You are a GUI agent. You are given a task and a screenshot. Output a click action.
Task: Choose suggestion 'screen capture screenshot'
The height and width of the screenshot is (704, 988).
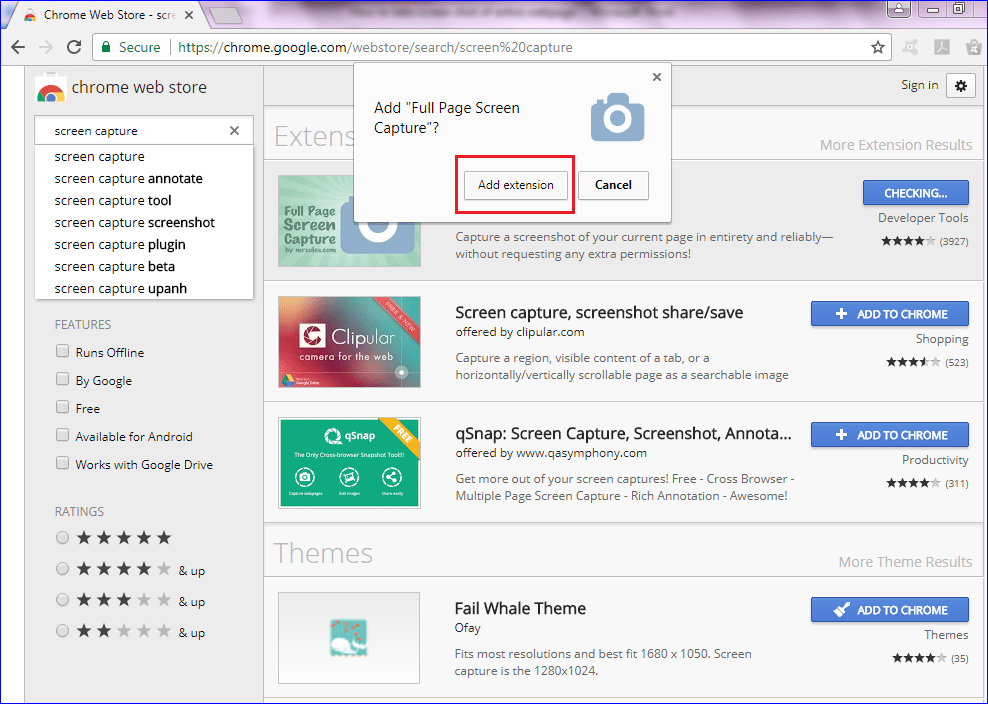[144, 222]
